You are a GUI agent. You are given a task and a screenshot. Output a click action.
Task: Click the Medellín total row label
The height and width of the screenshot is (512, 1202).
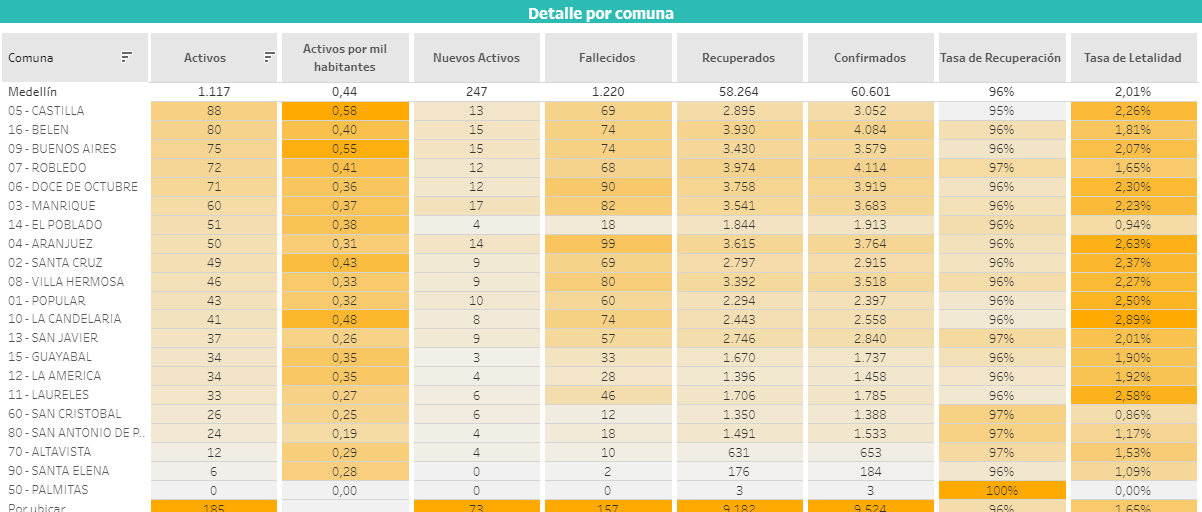(34, 92)
